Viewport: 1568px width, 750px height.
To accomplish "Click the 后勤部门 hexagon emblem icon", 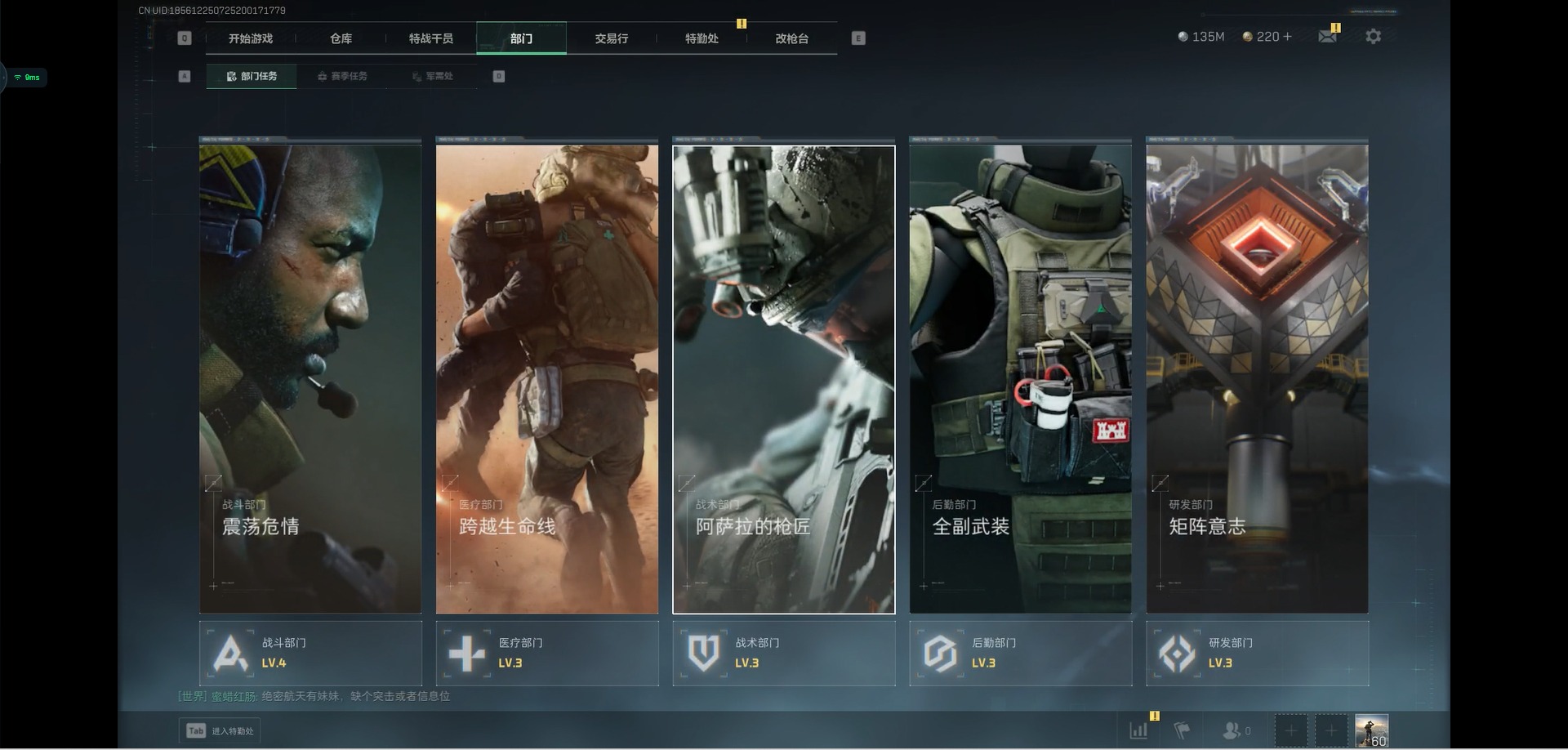I will point(940,654).
